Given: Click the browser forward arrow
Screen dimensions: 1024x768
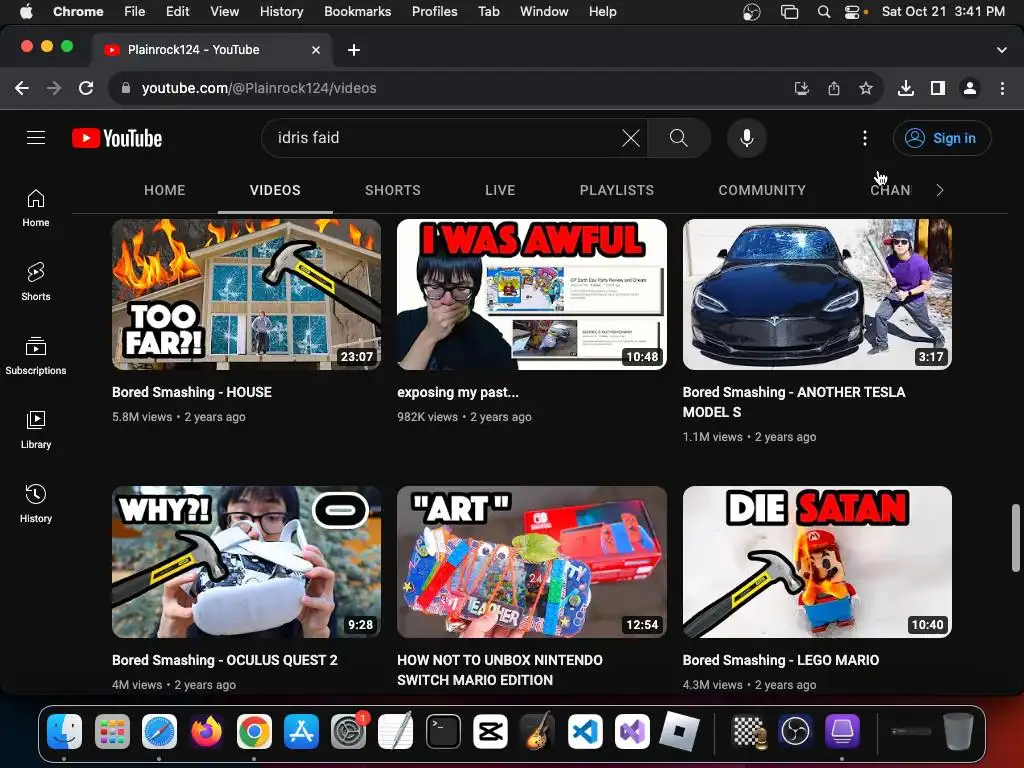Looking at the screenshot, I should [x=54, y=88].
